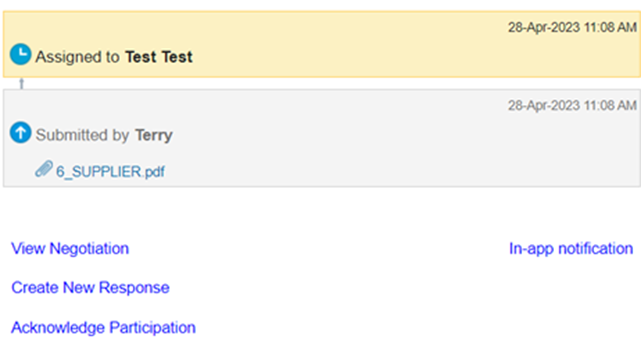
Task: Click the paperclip attachment icon
Action: pyautogui.click(x=44, y=169)
